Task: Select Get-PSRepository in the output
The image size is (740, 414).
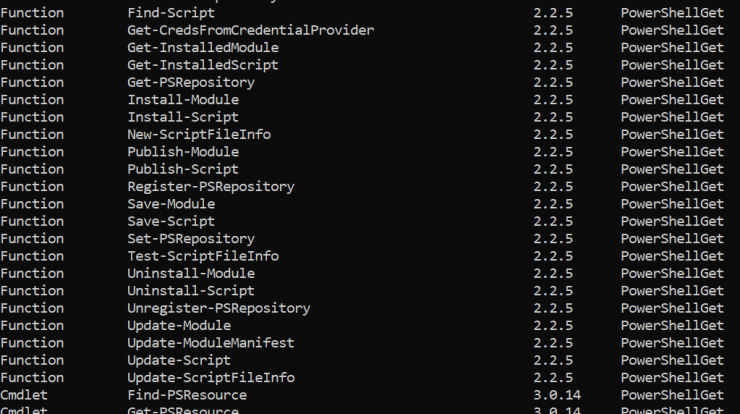Action: tap(191, 83)
